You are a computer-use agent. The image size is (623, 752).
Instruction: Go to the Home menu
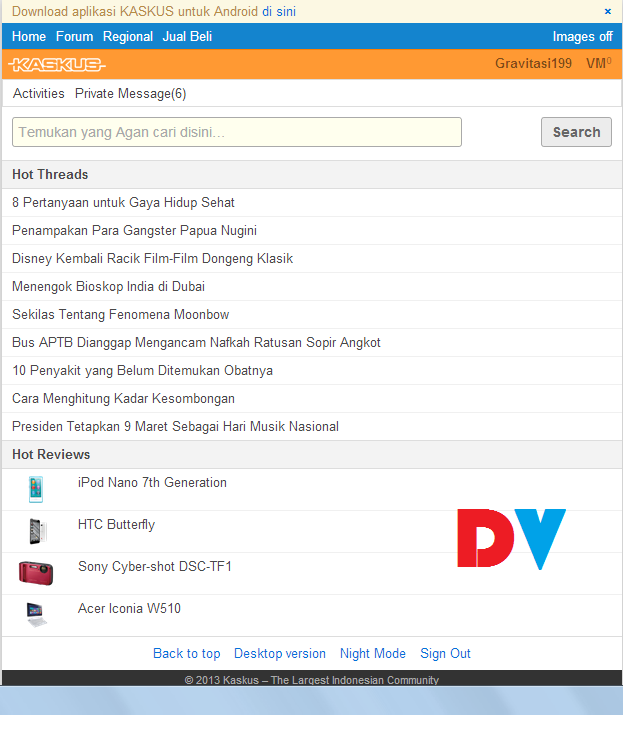coord(29,36)
